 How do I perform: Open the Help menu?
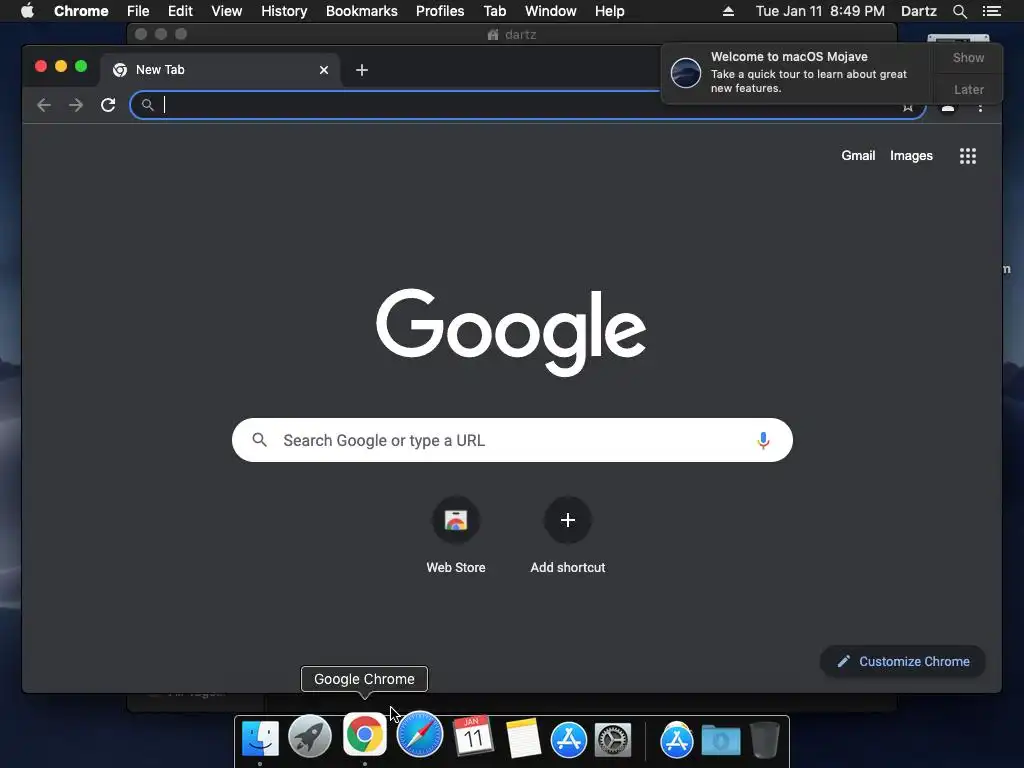point(609,11)
